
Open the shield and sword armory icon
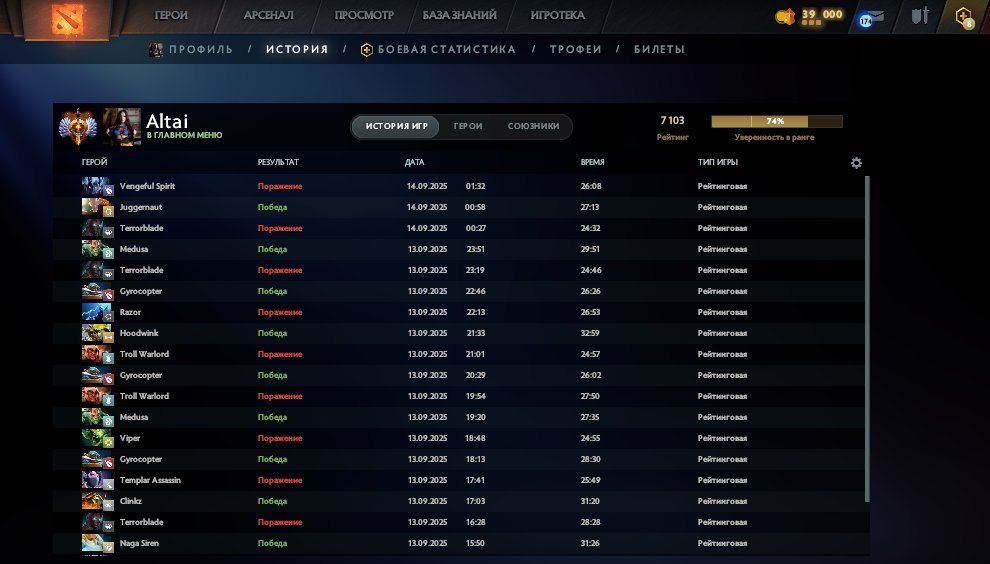[920, 16]
